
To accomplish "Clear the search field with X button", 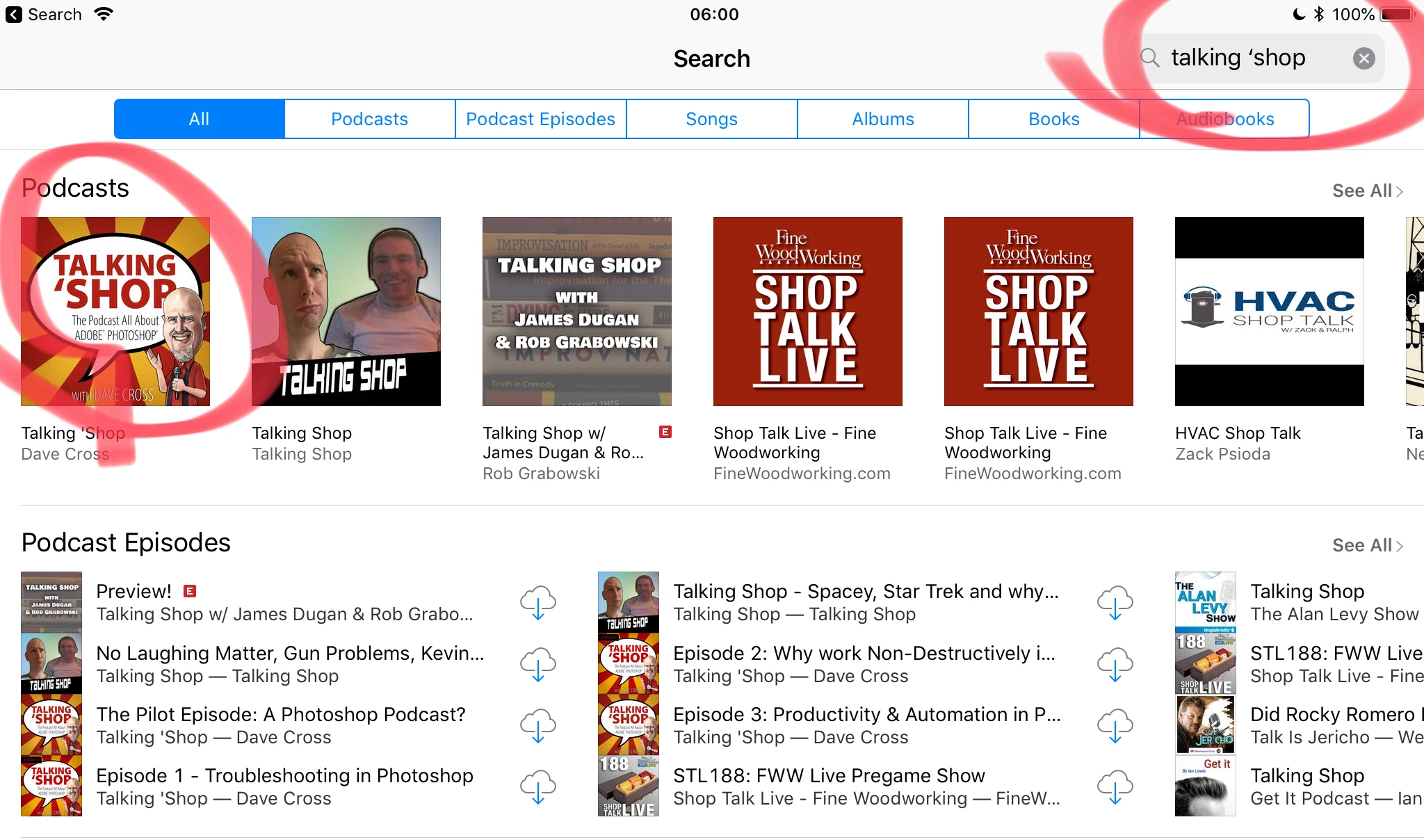I will click(x=1364, y=58).
